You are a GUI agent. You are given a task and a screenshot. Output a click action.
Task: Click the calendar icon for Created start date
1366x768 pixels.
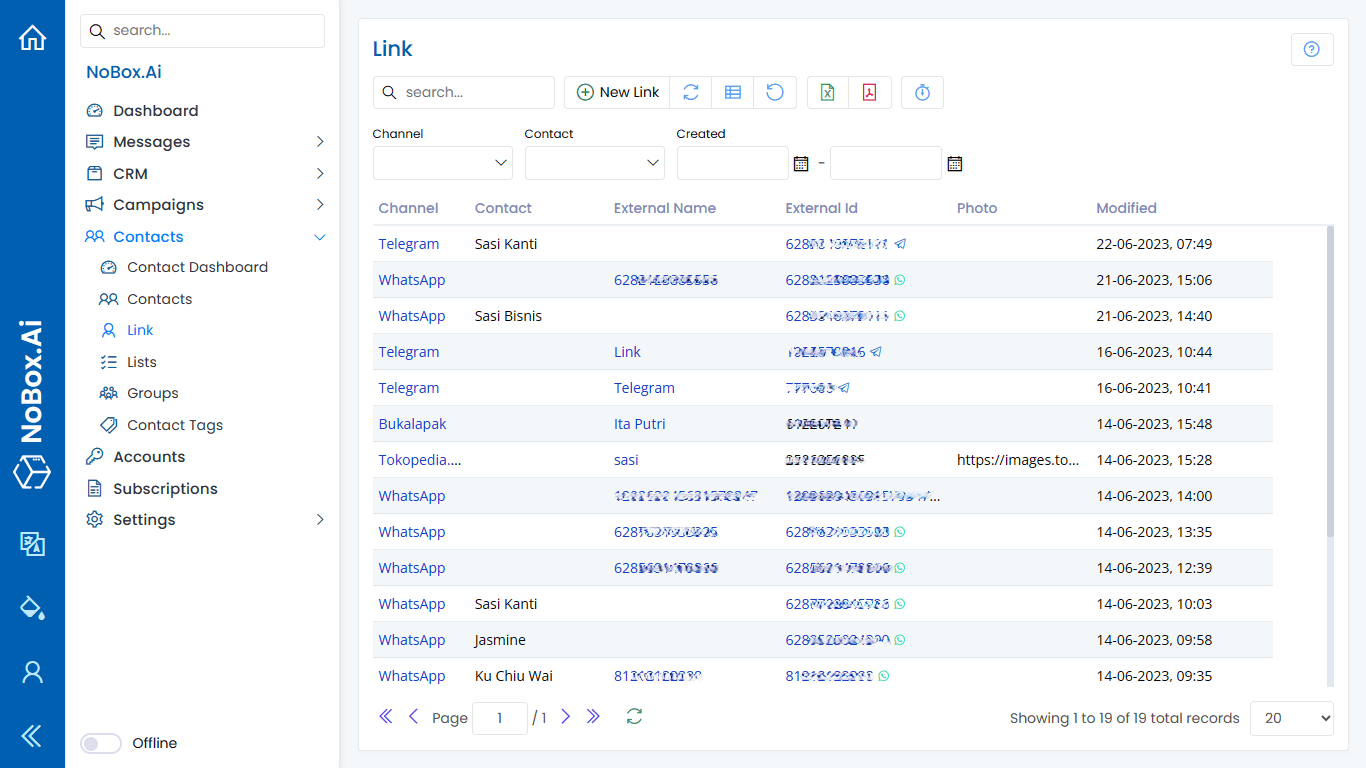[801, 163]
